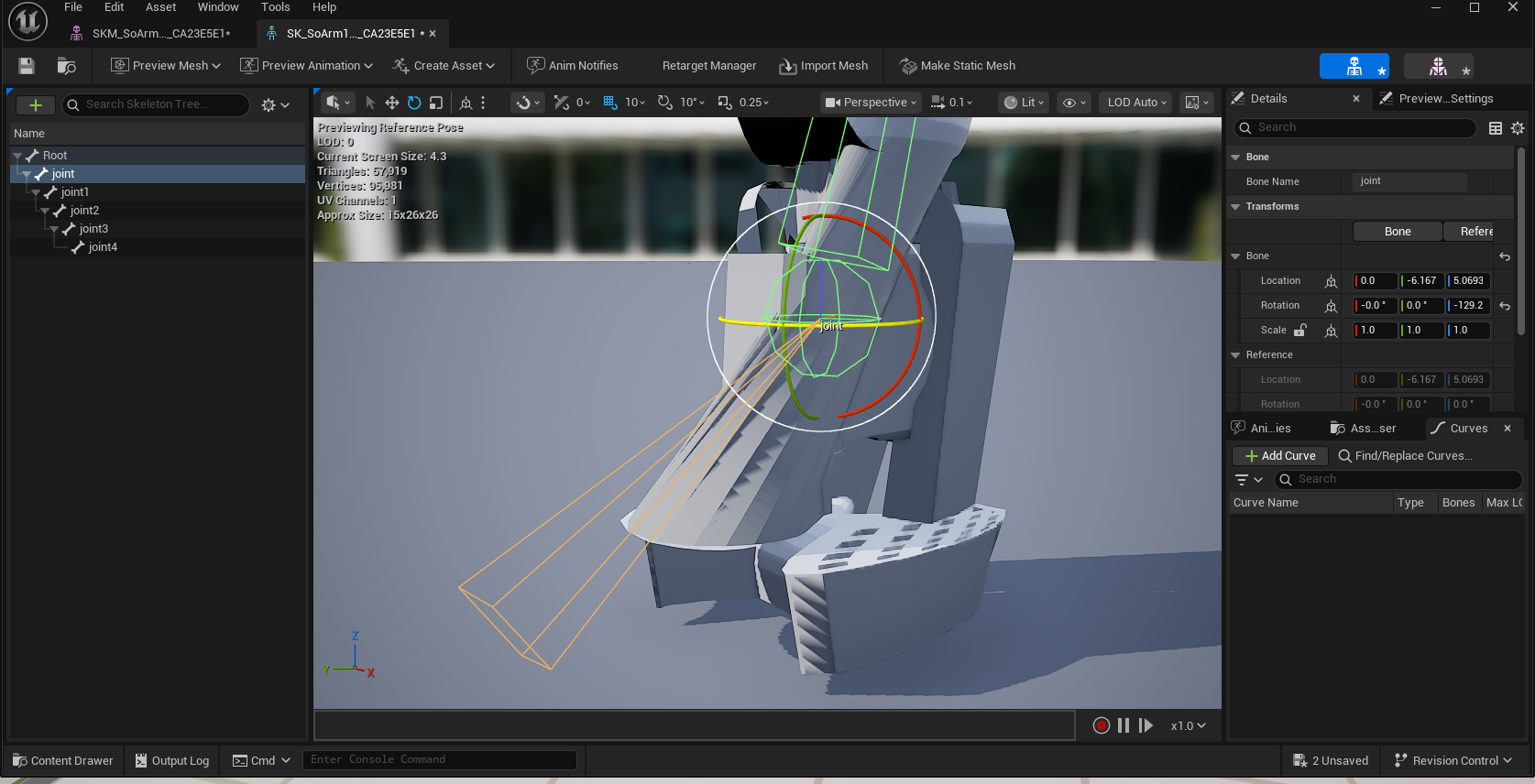
Task: Toggle location grid snapping icon
Action: 610,103
